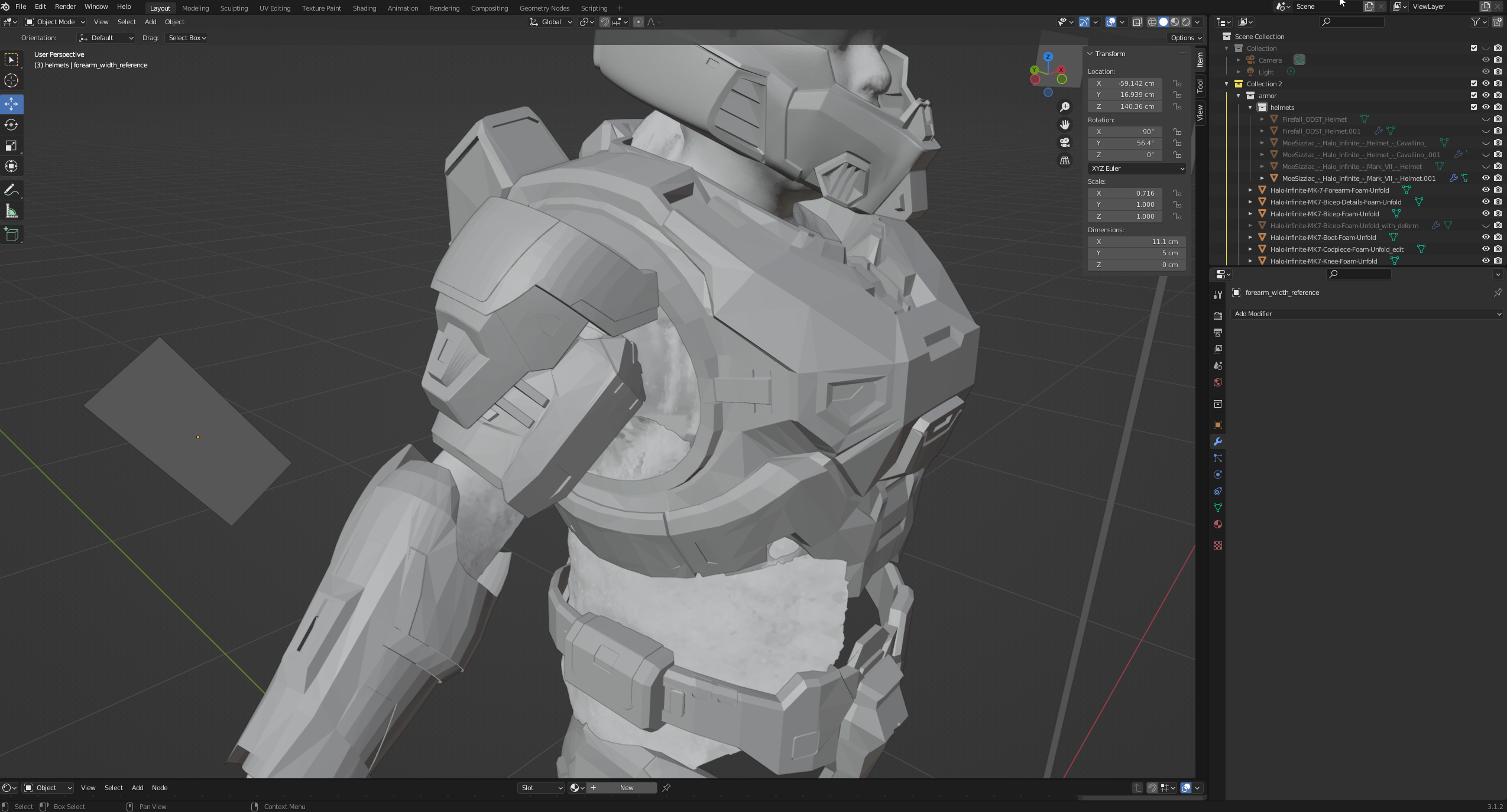
Task: Toggle viewport overlays display
Action: click(1111, 22)
